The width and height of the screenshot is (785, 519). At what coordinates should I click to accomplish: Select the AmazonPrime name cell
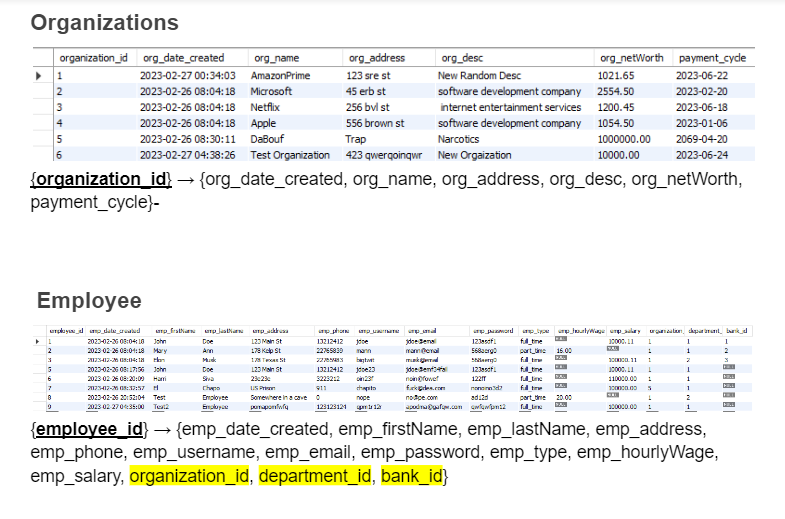[280, 76]
